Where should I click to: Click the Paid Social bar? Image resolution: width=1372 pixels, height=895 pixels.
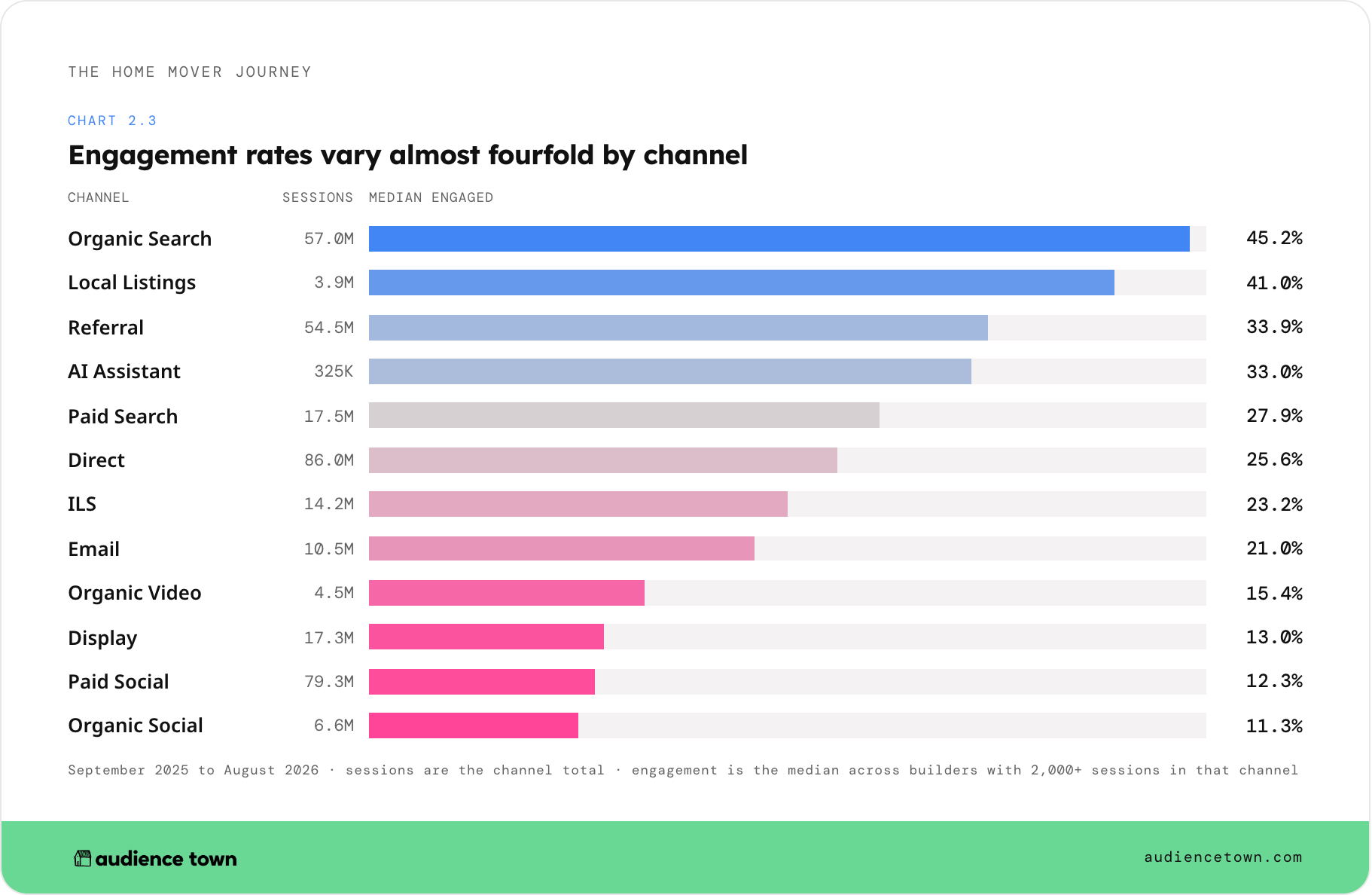(x=481, y=682)
